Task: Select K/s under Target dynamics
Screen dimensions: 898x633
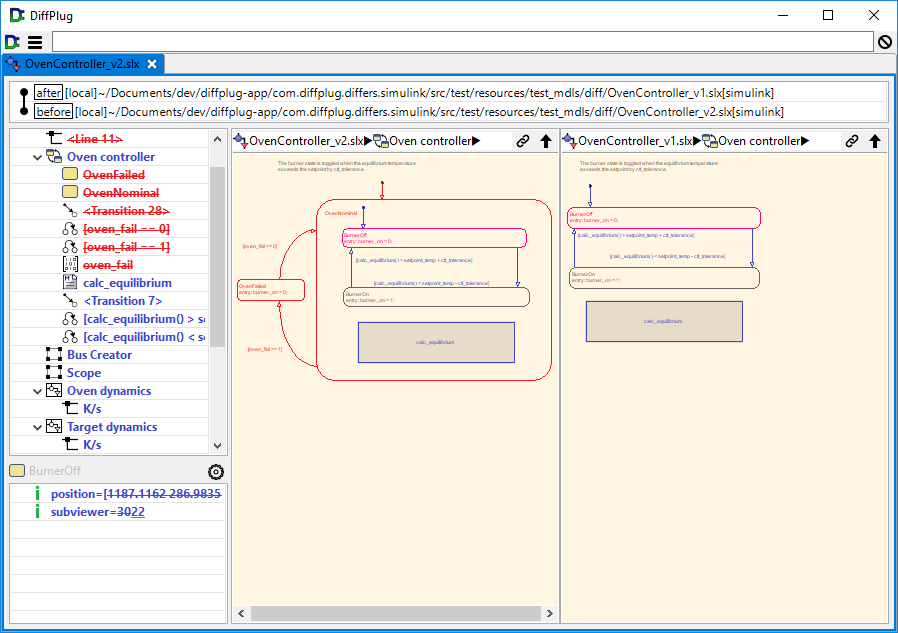Action: (92, 445)
